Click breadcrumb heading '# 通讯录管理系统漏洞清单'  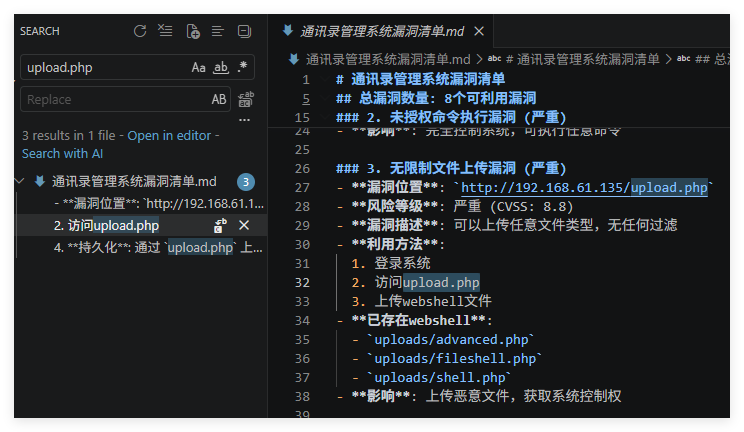click(x=583, y=59)
